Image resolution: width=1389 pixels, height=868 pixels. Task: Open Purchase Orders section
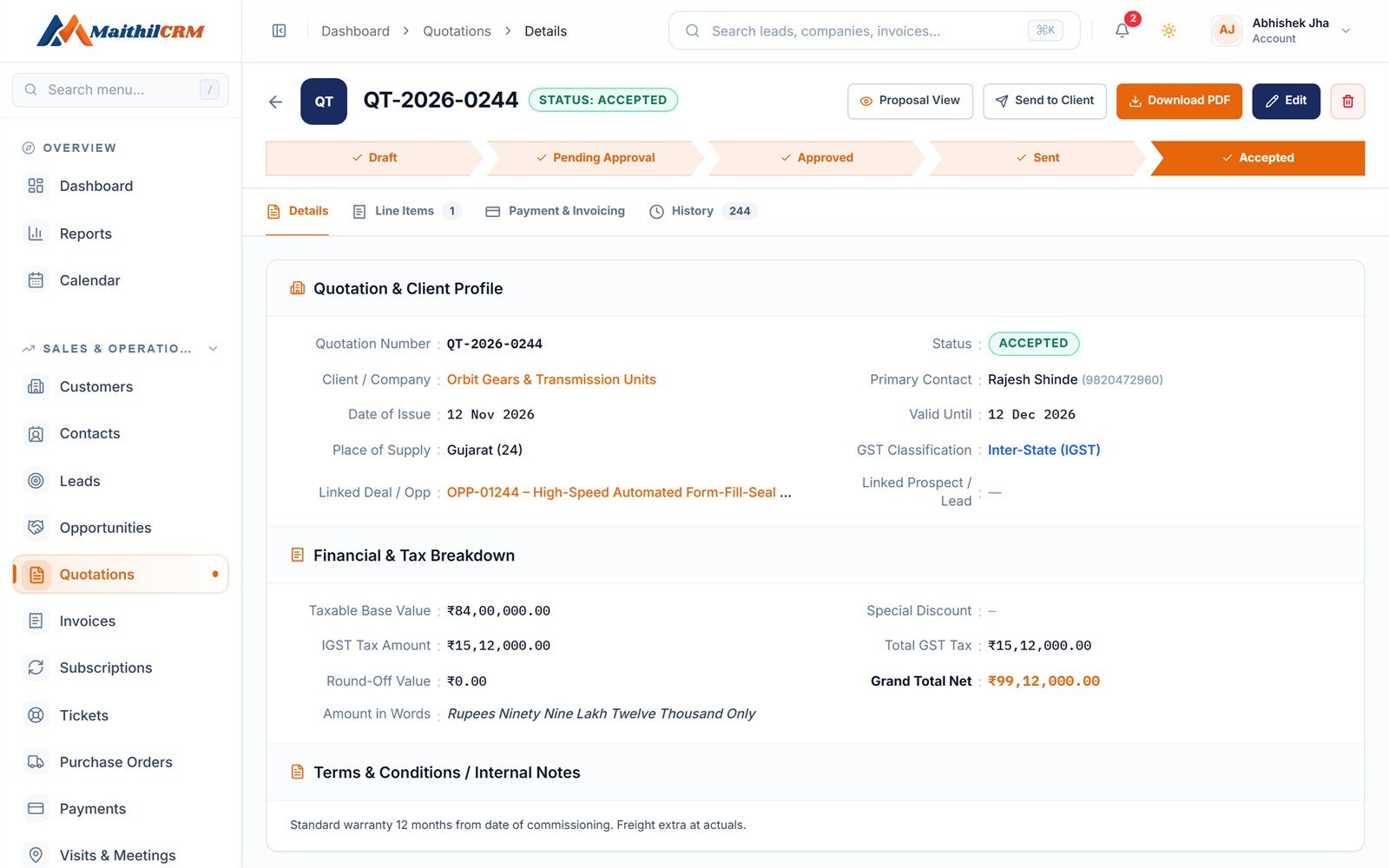(121, 762)
